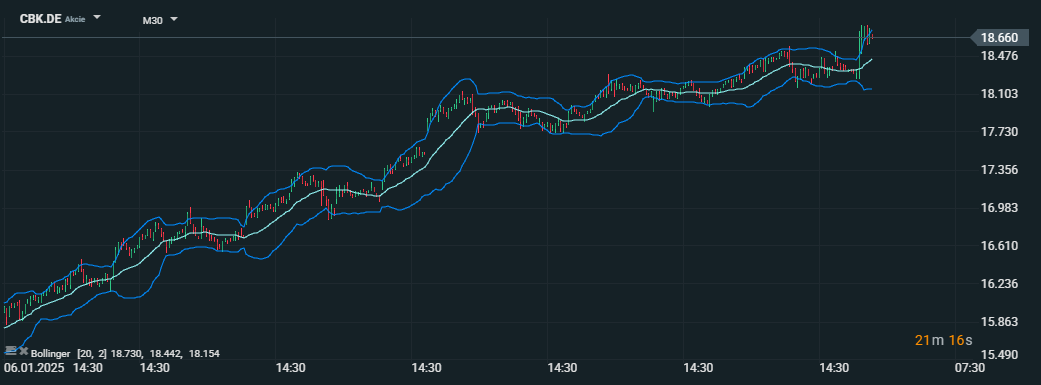Click the 07:30 time axis label

coord(969,368)
